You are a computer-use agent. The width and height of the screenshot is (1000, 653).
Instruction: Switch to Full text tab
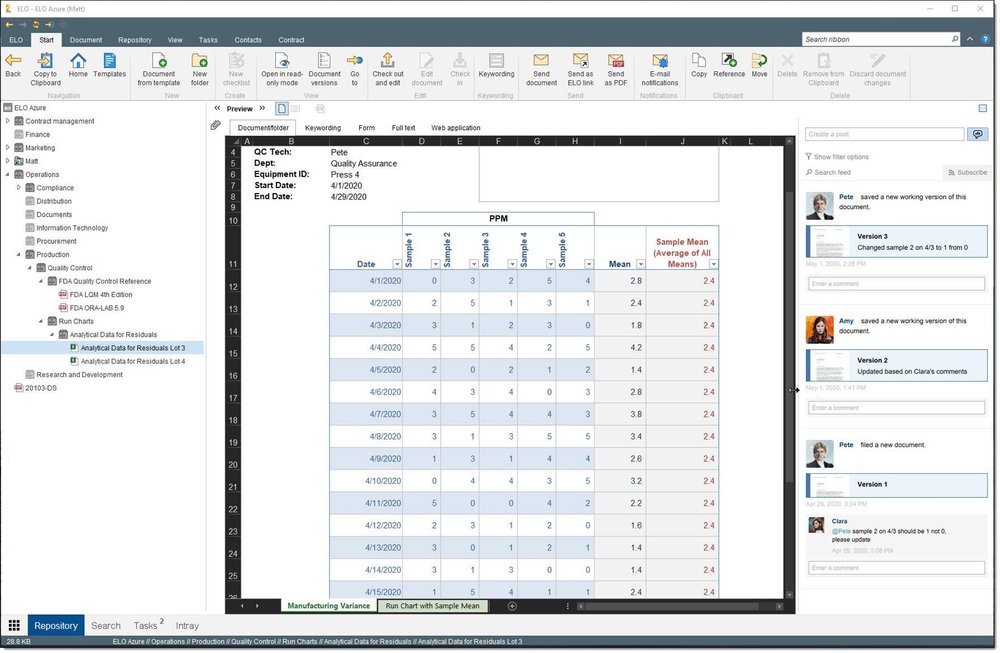pos(403,128)
